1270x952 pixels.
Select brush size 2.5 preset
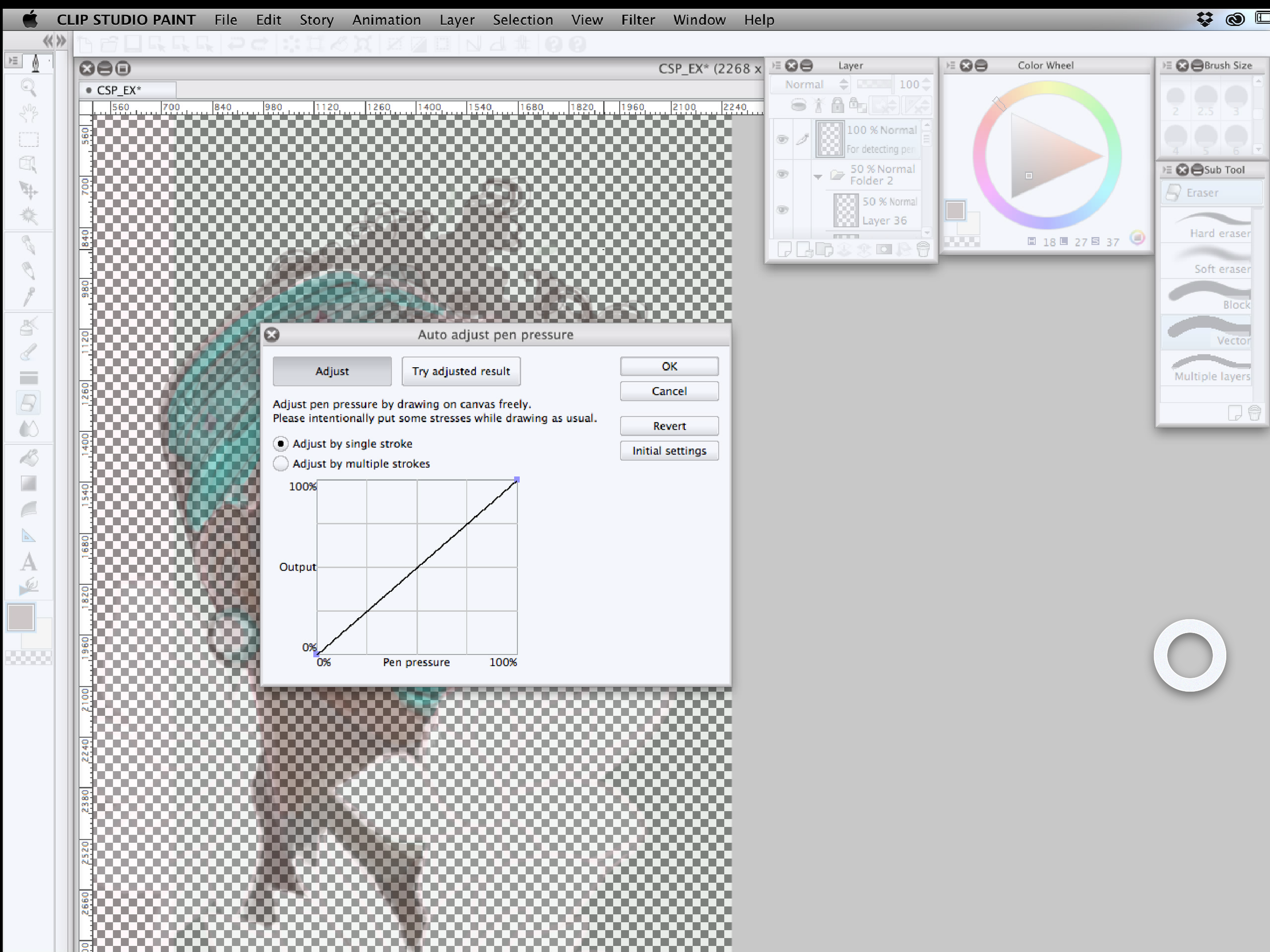pyautogui.click(x=1205, y=102)
